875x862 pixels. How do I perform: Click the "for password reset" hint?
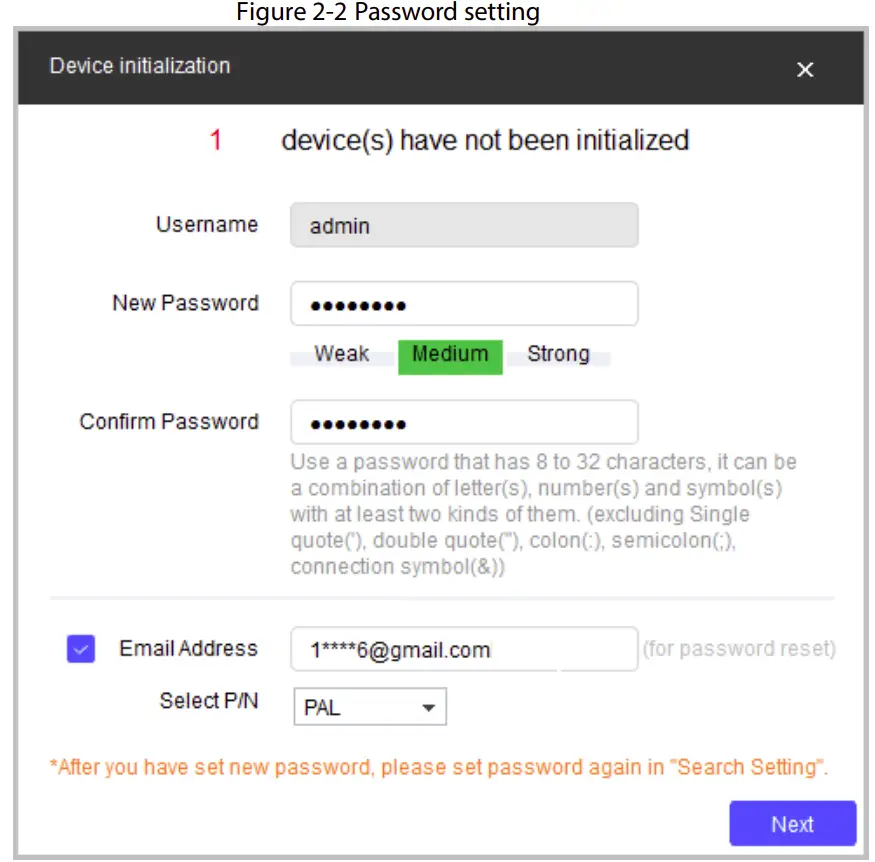739,649
